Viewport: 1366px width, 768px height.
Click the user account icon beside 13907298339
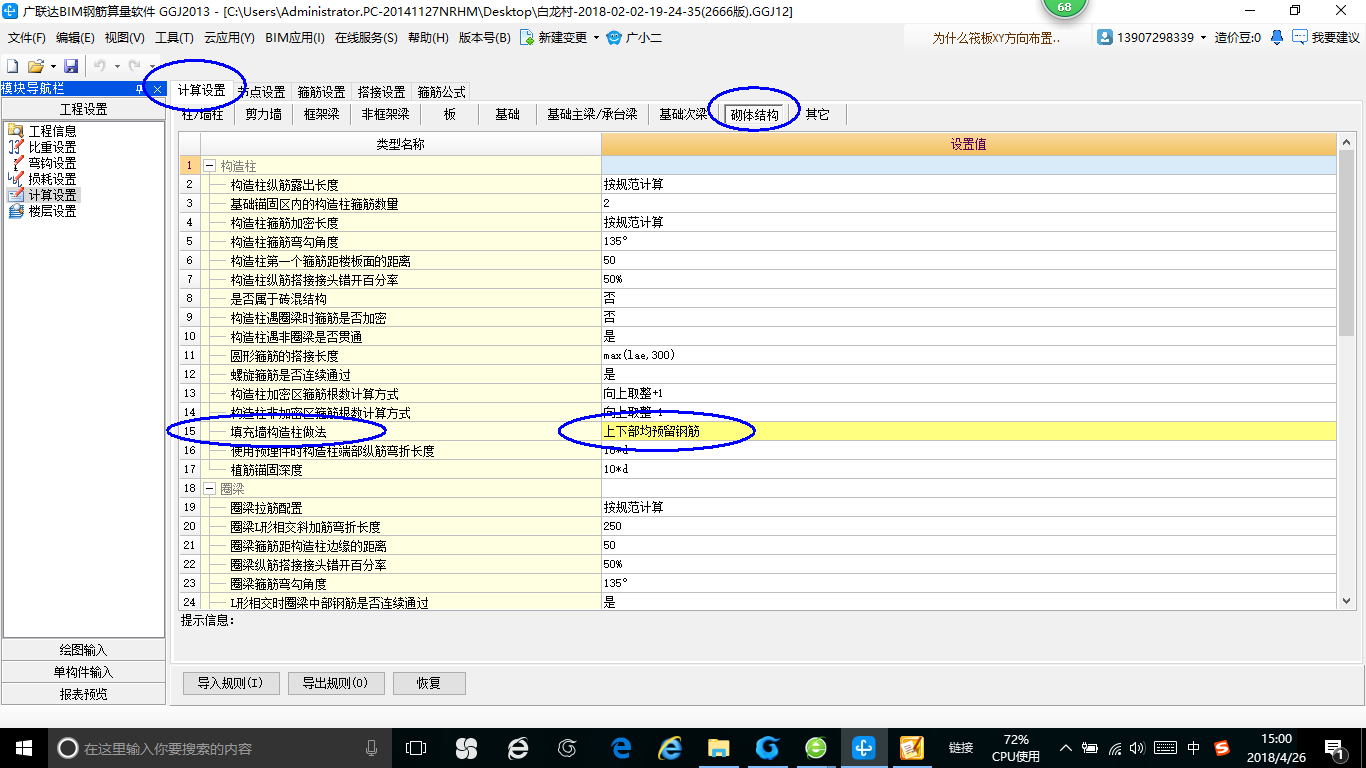coord(1105,37)
